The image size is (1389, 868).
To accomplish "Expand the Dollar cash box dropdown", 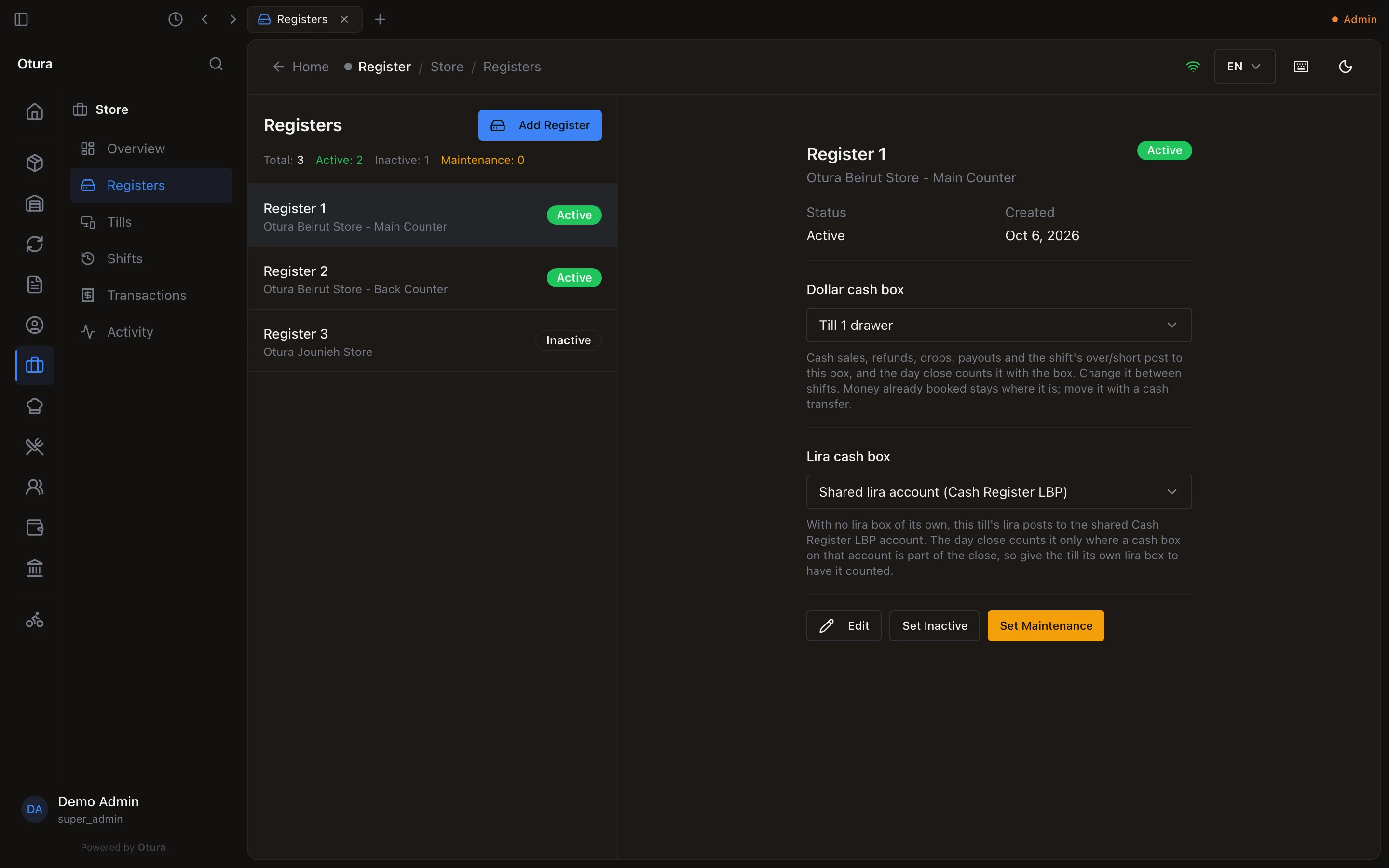I will click(x=999, y=325).
